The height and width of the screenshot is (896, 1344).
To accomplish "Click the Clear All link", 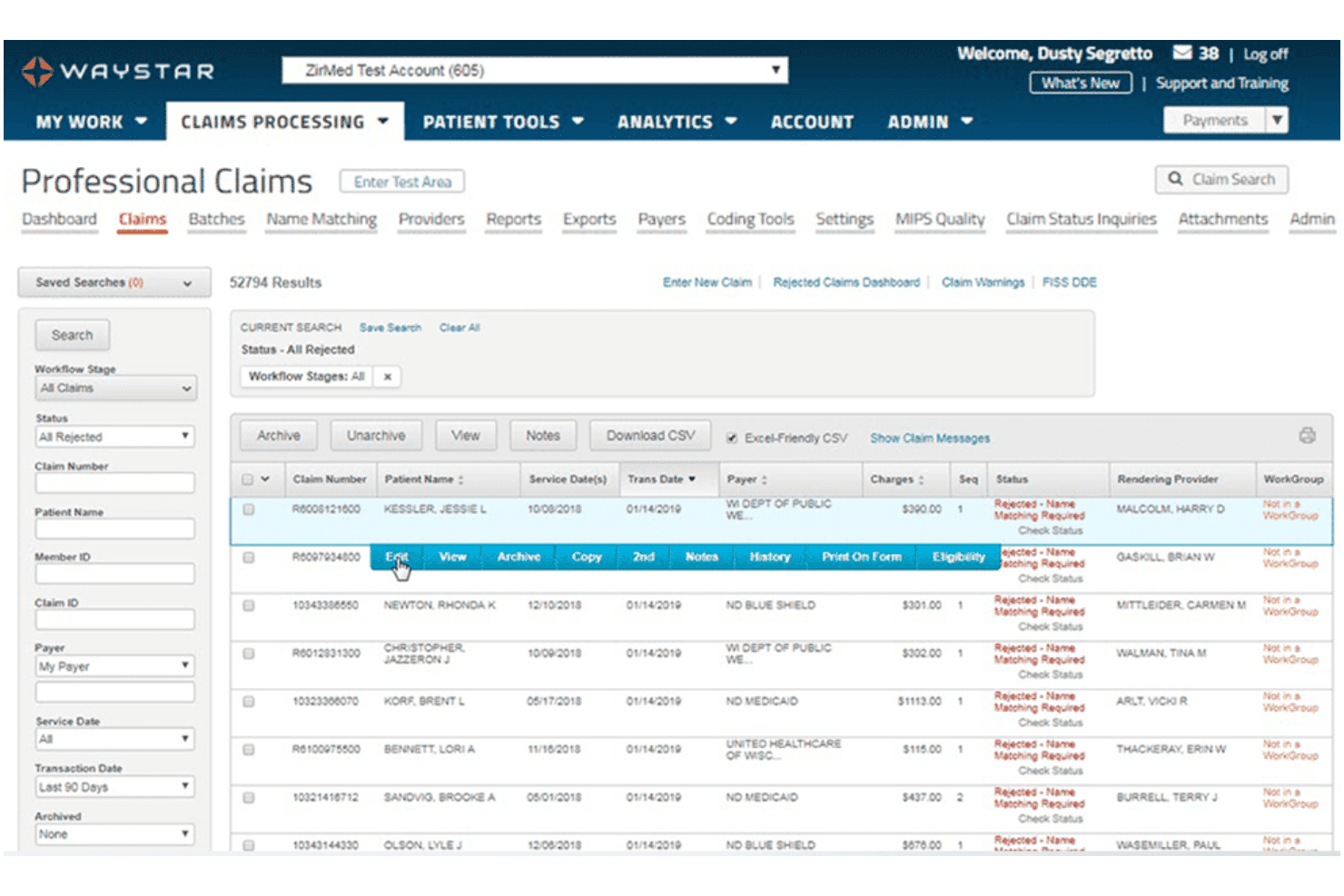I will point(460,328).
